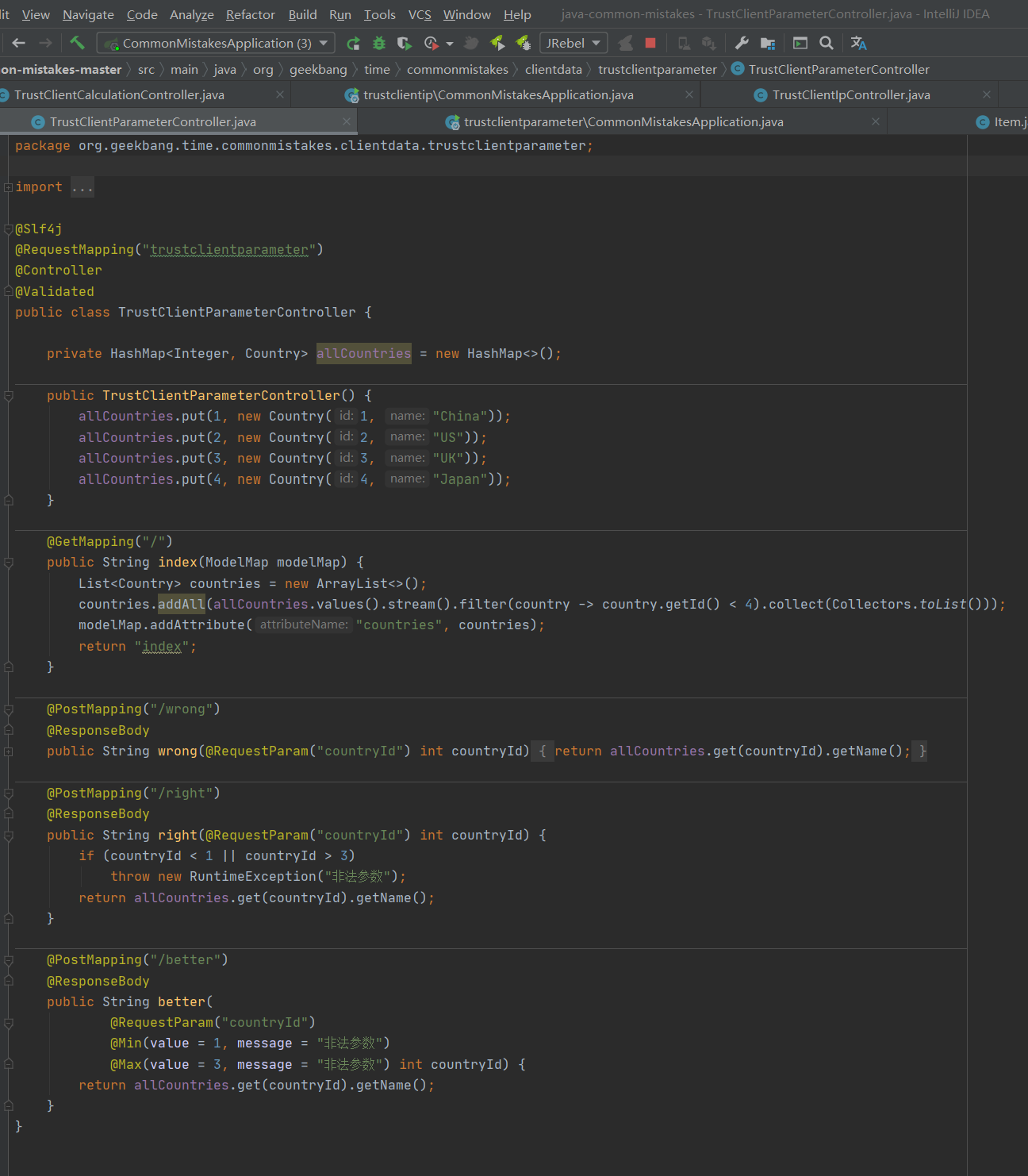
Task: Open Search Everywhere magnifier icon
Action: point(827,43)
